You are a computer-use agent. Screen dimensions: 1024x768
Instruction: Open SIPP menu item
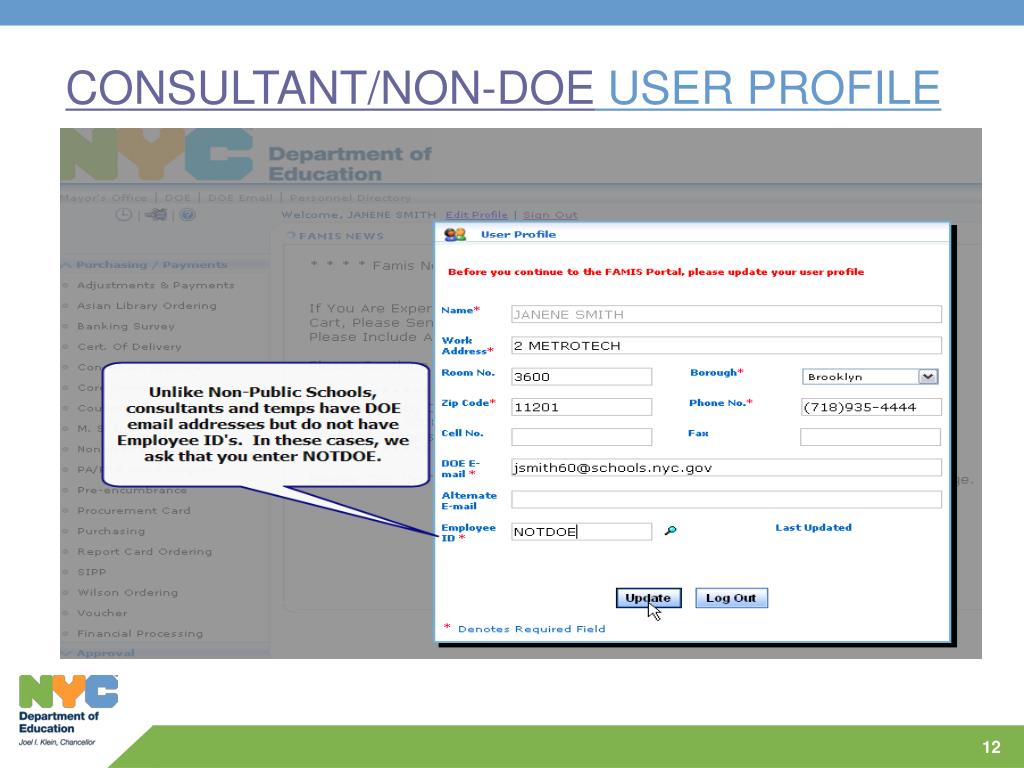(91, 572)
